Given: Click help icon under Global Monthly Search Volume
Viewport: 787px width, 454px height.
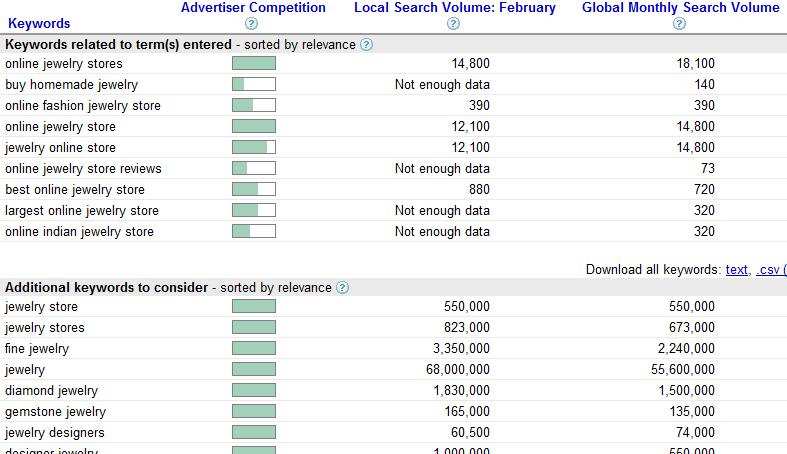Looking at the screenshot, I should [x=679, y=24].
